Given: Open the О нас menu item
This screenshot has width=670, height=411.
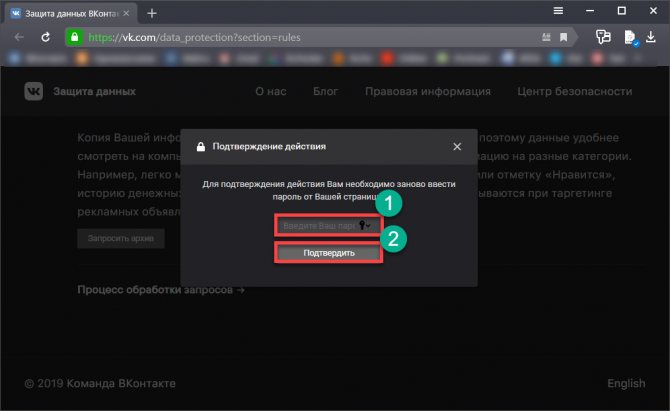Looking at the screenshot, I should (x=271, y=91).
